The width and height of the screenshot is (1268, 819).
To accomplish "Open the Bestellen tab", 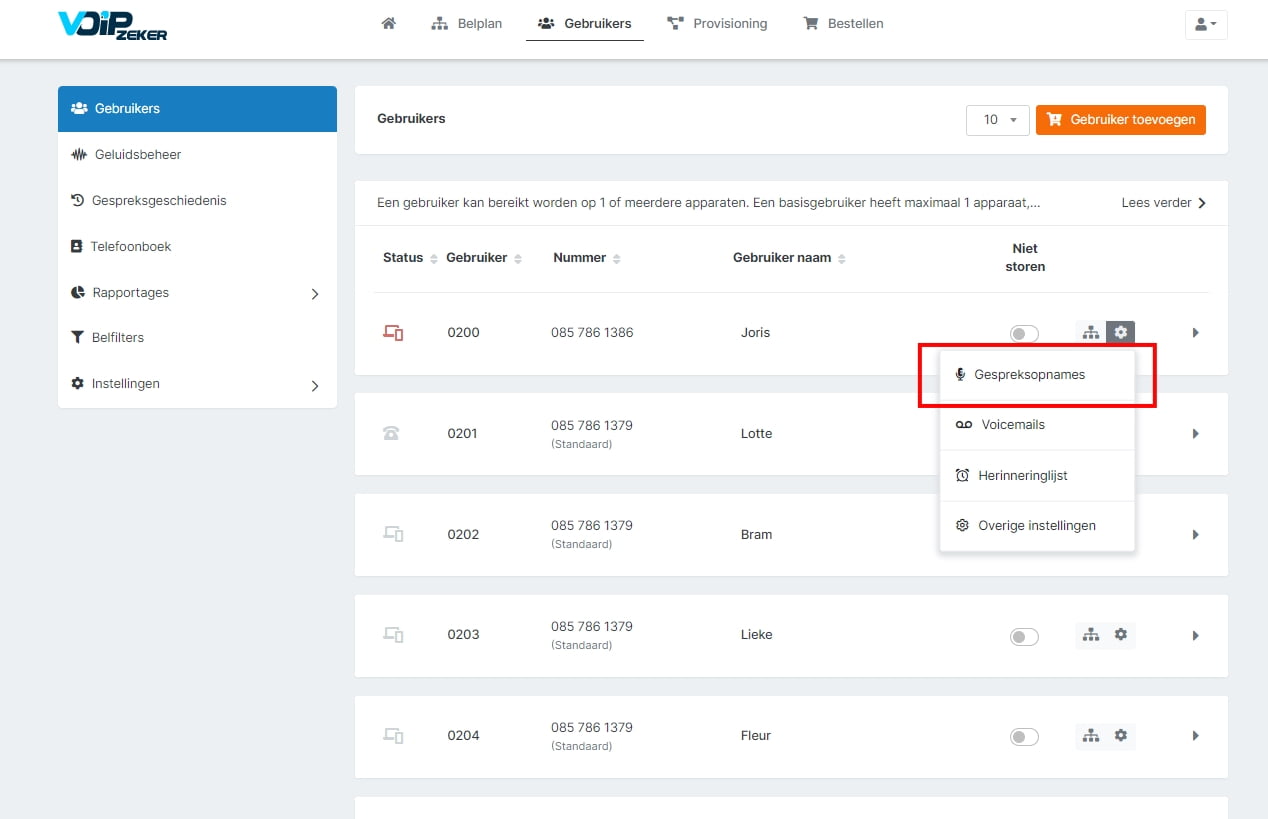I will [844, 23].
